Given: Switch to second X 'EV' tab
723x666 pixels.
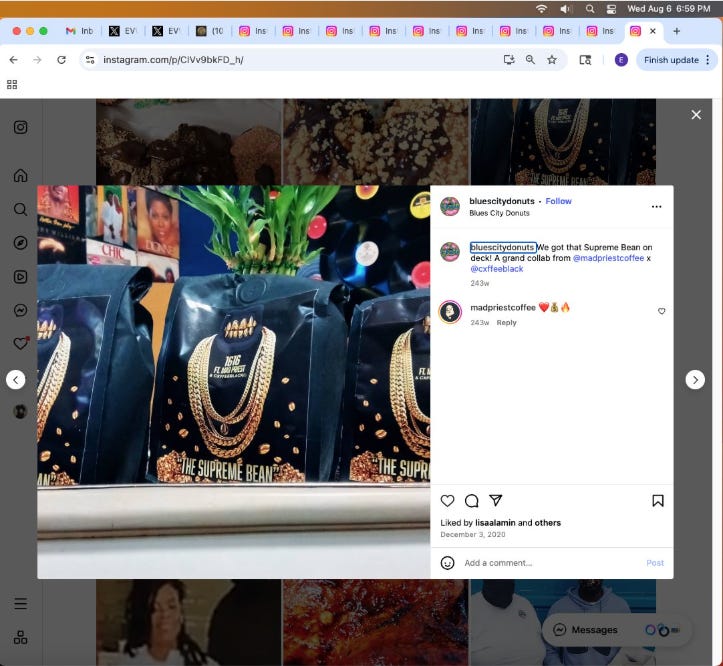Looking at the screenshot, I should [x=166, y=31].
